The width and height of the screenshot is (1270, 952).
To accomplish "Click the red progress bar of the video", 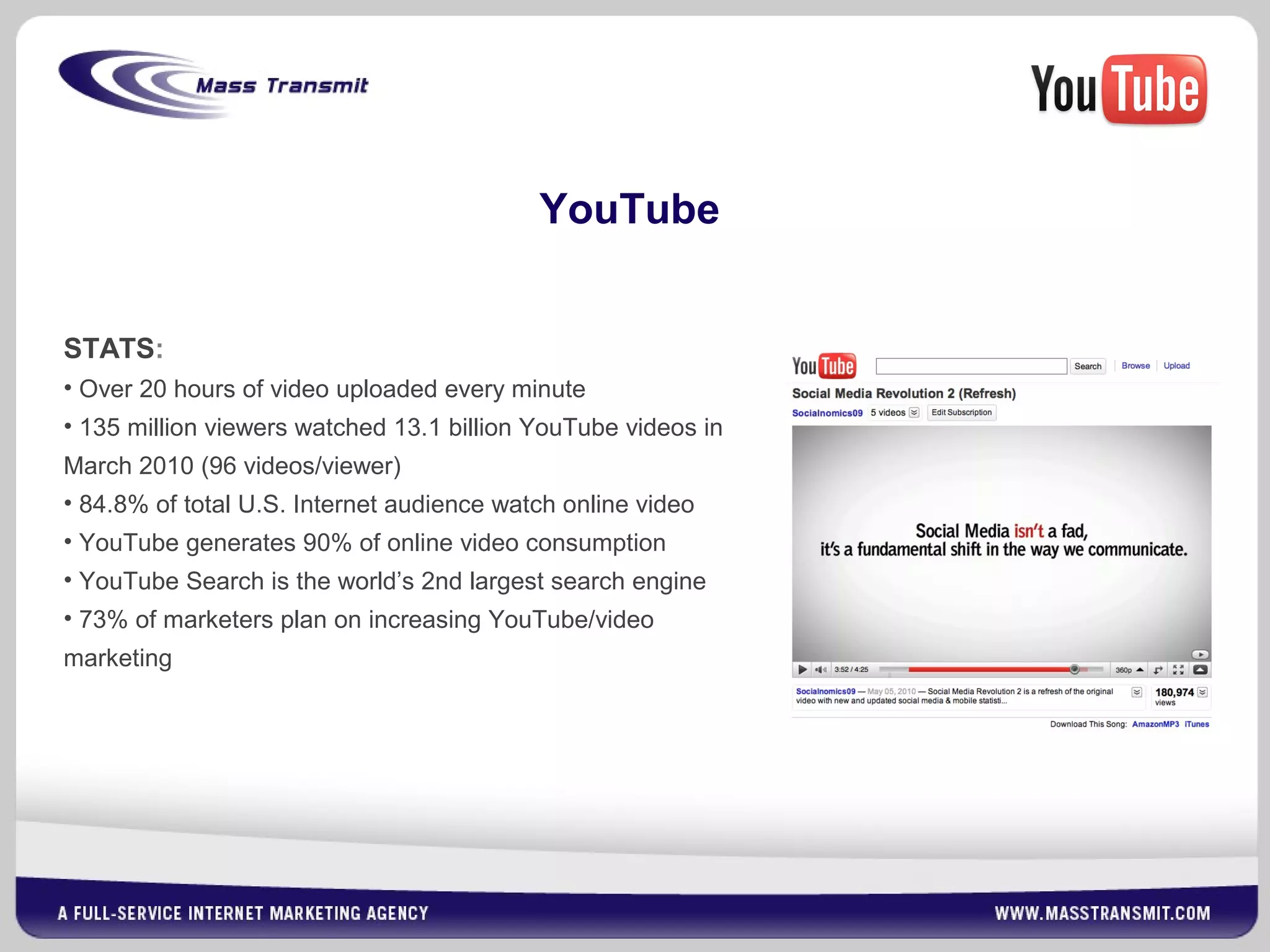I will (990, 669).
